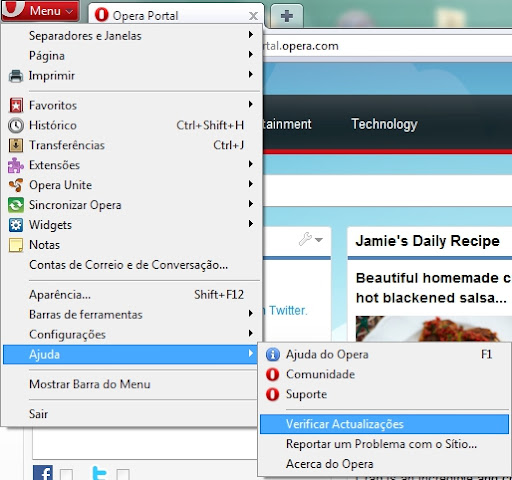Open the wrench settings dropdown on portal widget
512x480 pixels.
(310, 239)
